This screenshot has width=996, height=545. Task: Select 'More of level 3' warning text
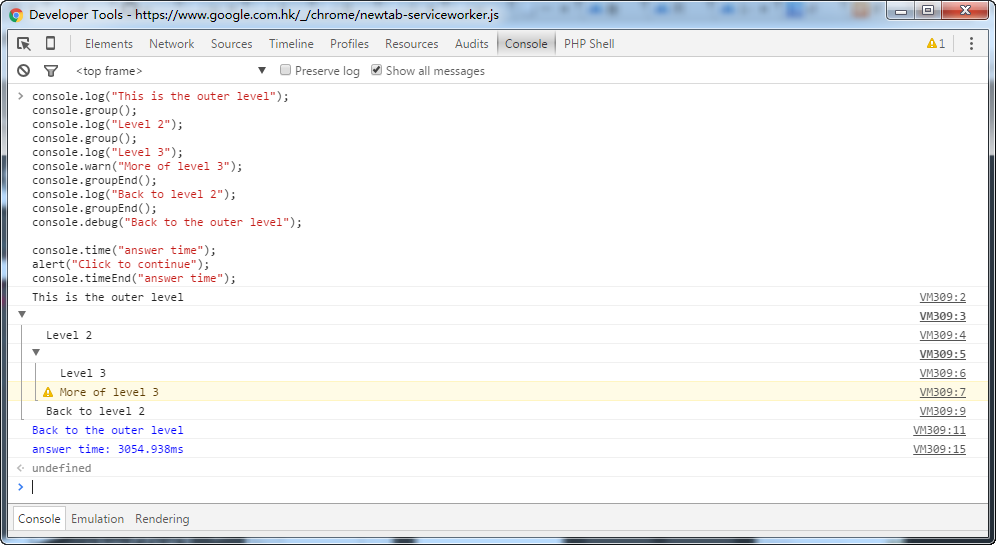109,393
